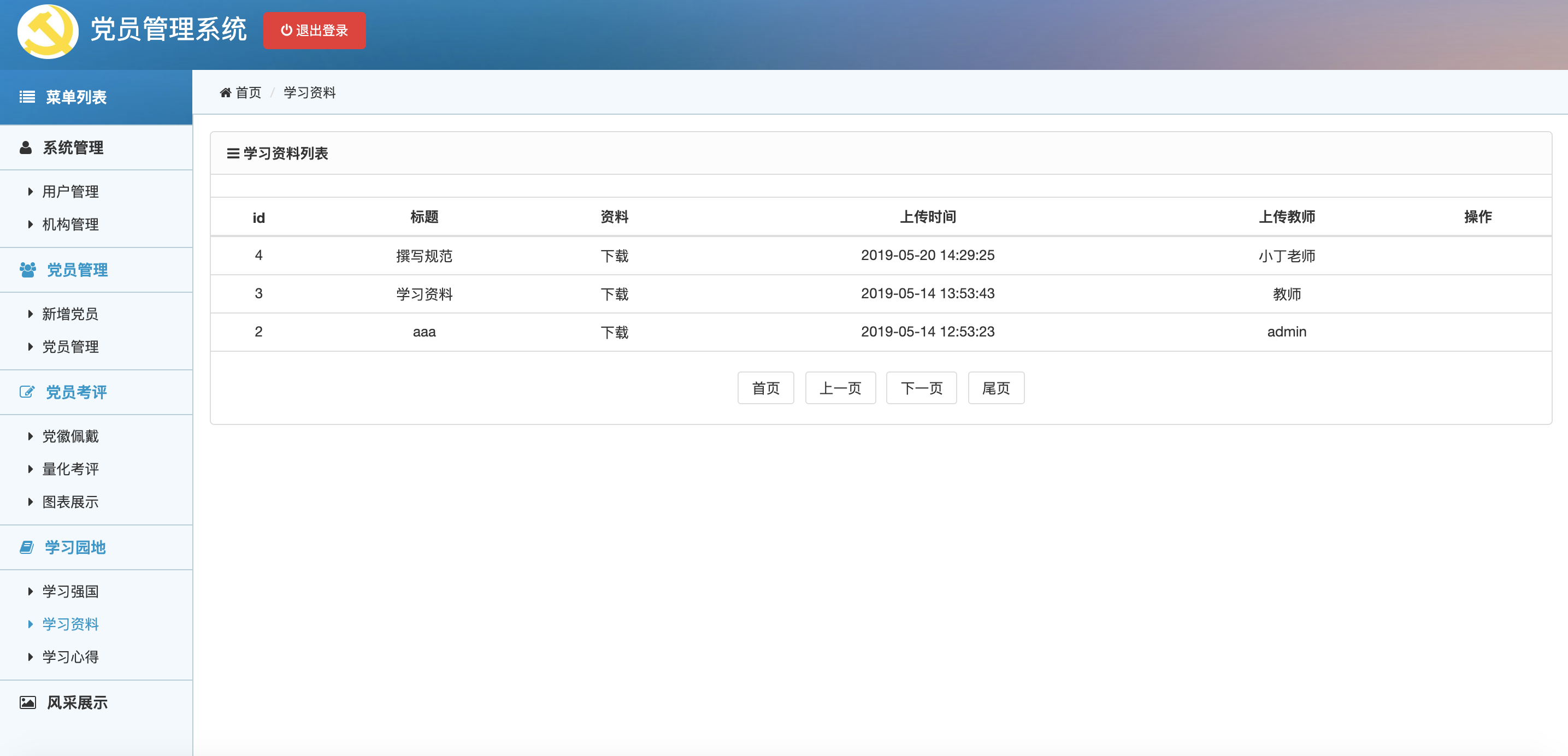The height and width of the screenshot is (756, 1568).
Task: Go to the first page 首页 button
Action: tap(766, 388)
